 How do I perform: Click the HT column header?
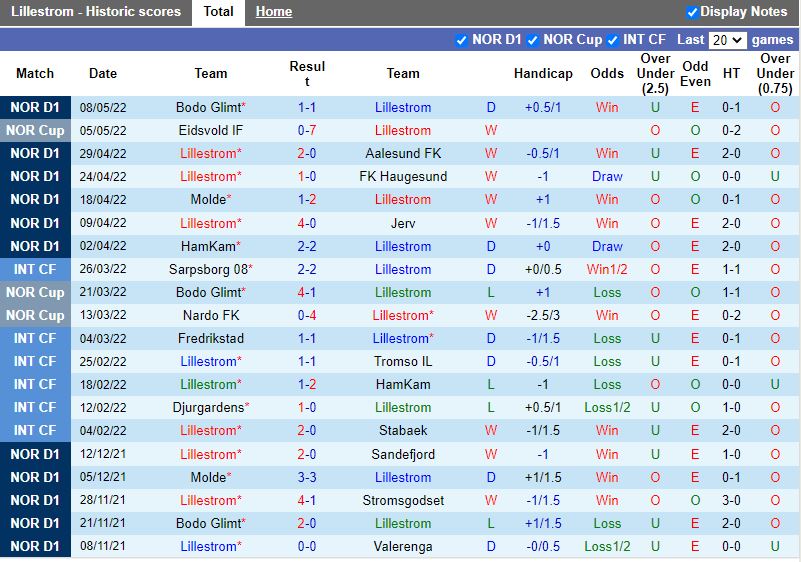tap(731, 74)
